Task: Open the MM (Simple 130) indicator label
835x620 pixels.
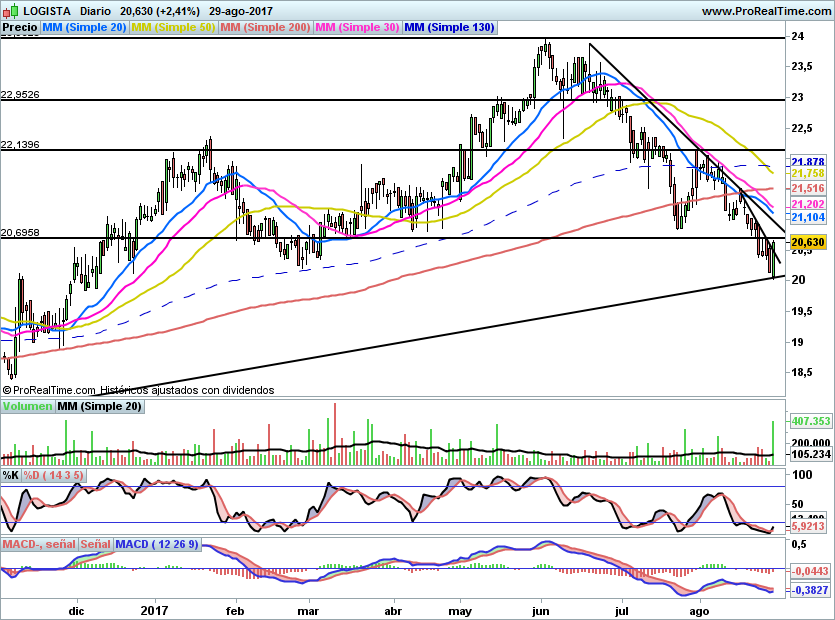Action: click(449, 28)
